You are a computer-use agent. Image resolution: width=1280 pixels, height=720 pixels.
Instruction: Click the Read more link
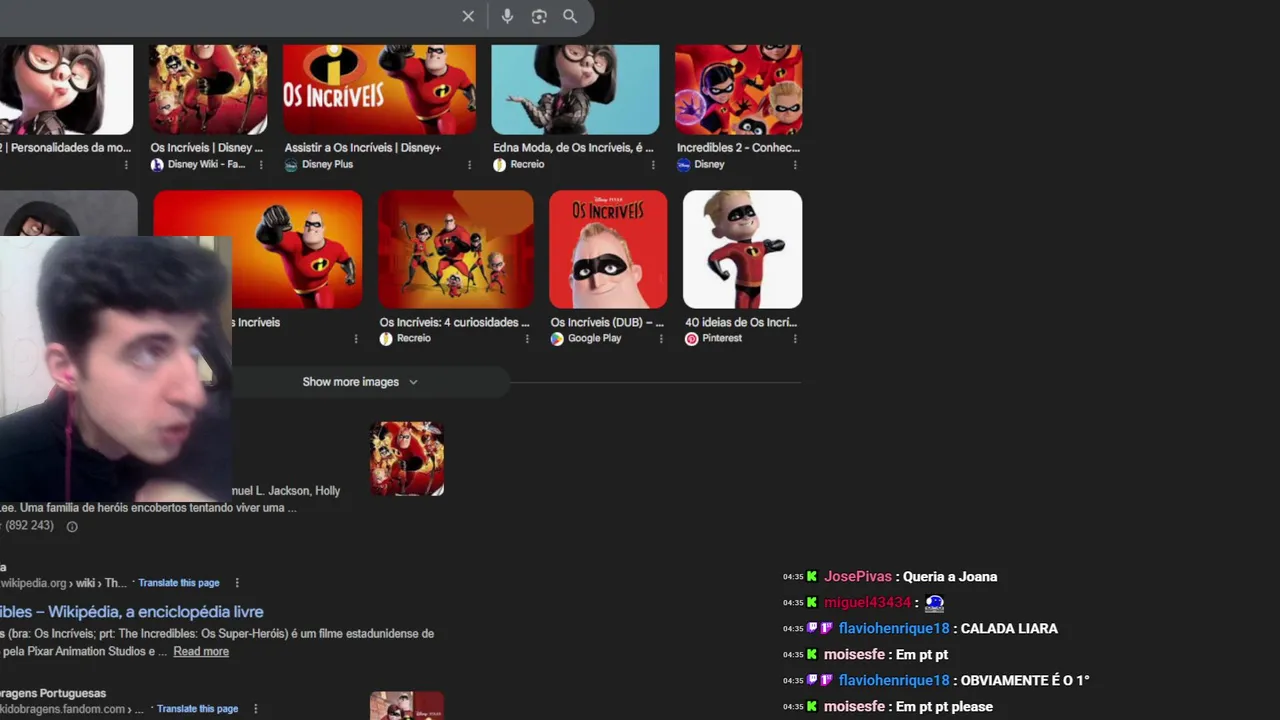point(201,652)
